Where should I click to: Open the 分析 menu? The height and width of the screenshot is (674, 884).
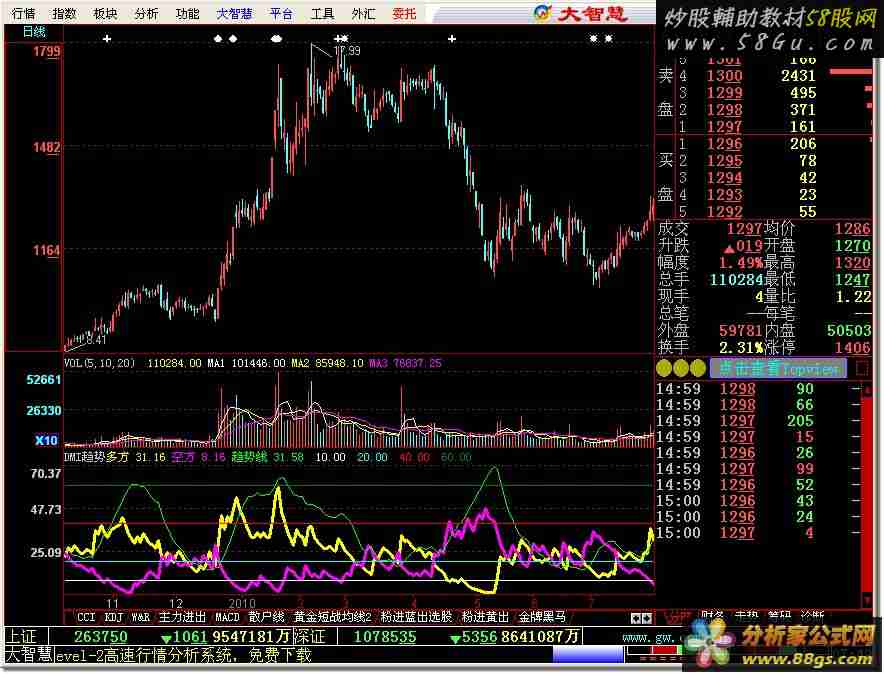[x=147, y=14]
